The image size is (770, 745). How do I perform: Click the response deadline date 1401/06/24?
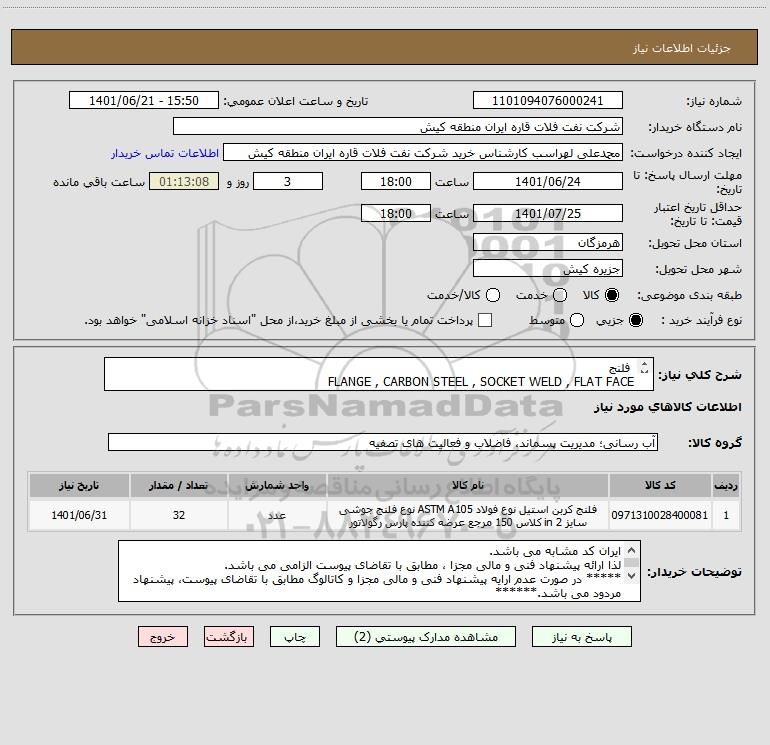(x=548, y=181)
